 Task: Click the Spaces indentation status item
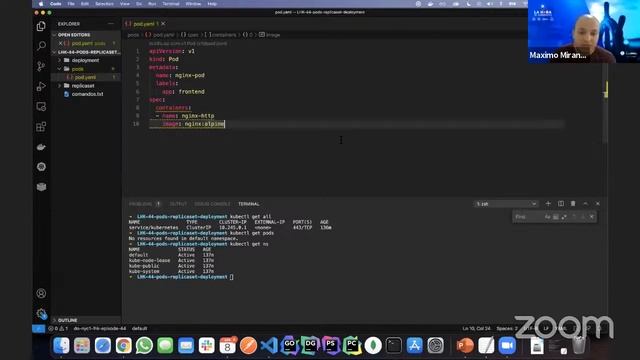pos(507,328)
